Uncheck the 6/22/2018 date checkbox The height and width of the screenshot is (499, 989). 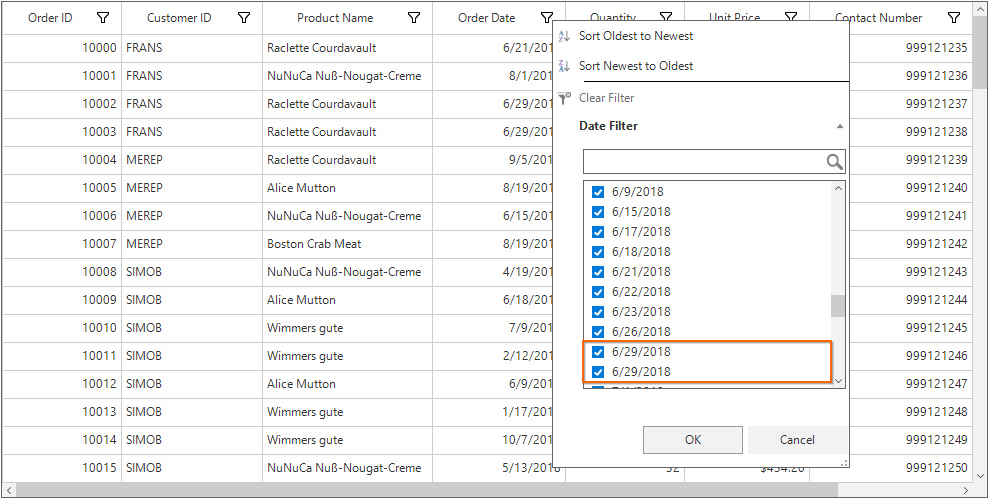[598, 292]
